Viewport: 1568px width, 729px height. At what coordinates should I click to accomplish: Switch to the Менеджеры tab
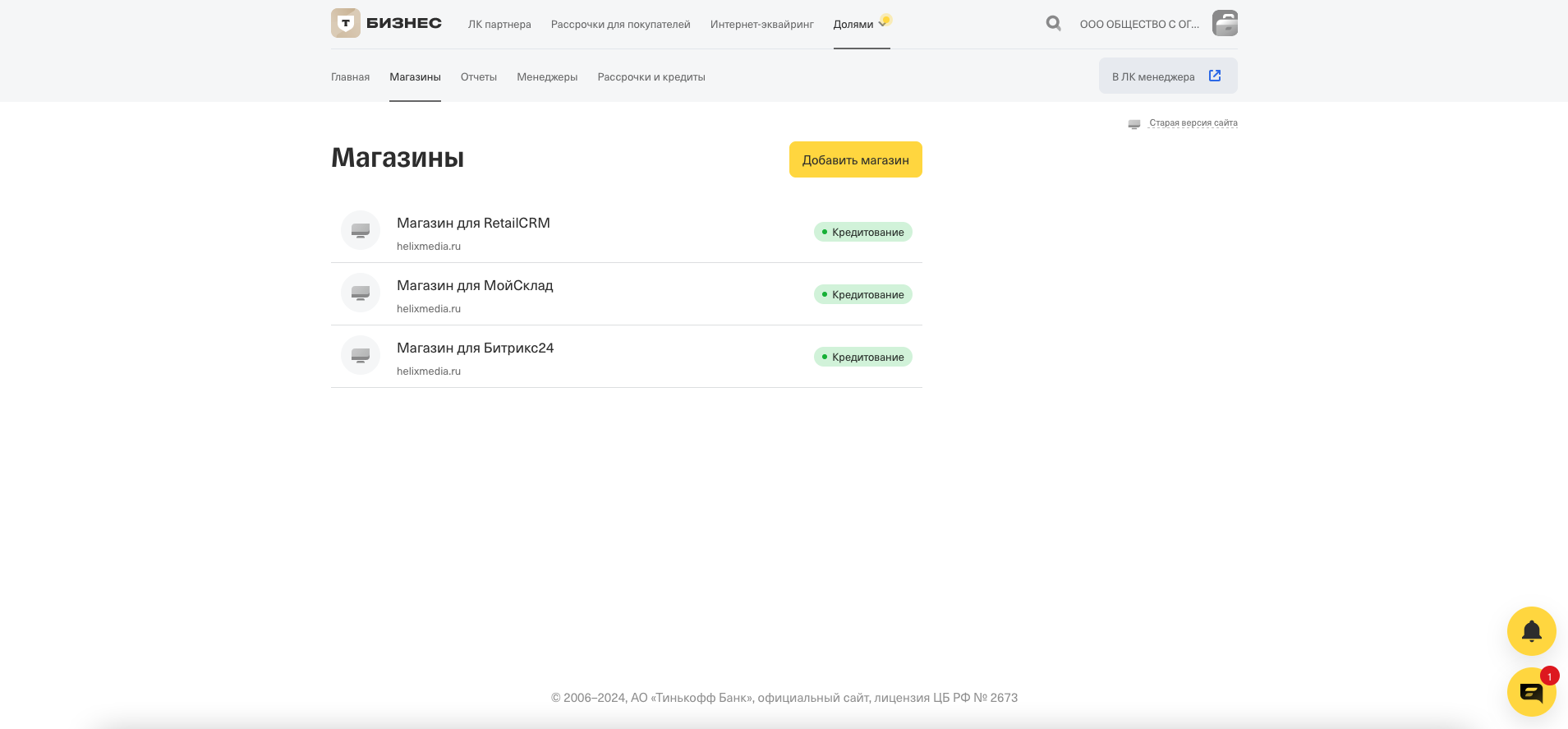pos(547,76)
